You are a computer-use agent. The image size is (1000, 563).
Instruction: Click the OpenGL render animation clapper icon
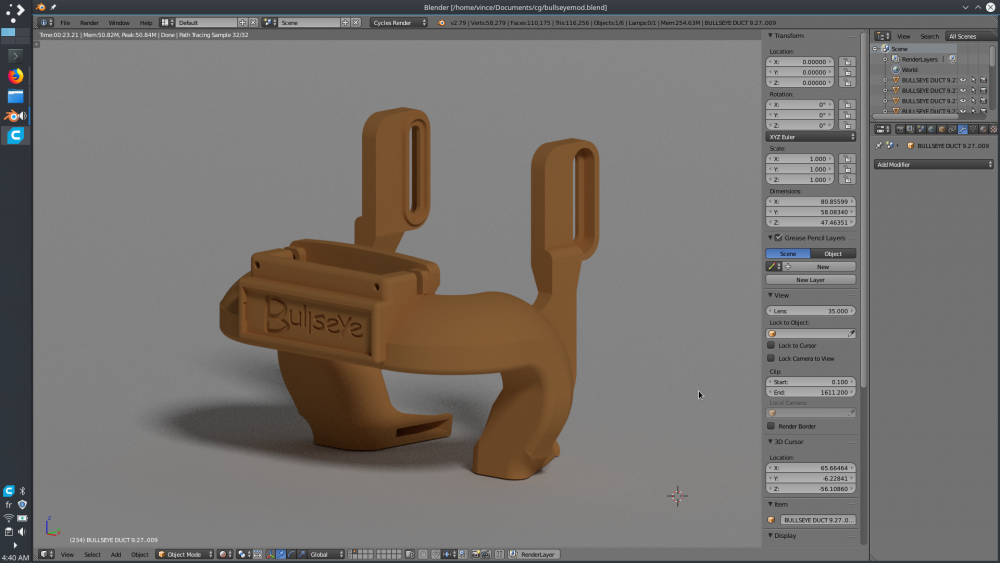(x=486, y=554)
